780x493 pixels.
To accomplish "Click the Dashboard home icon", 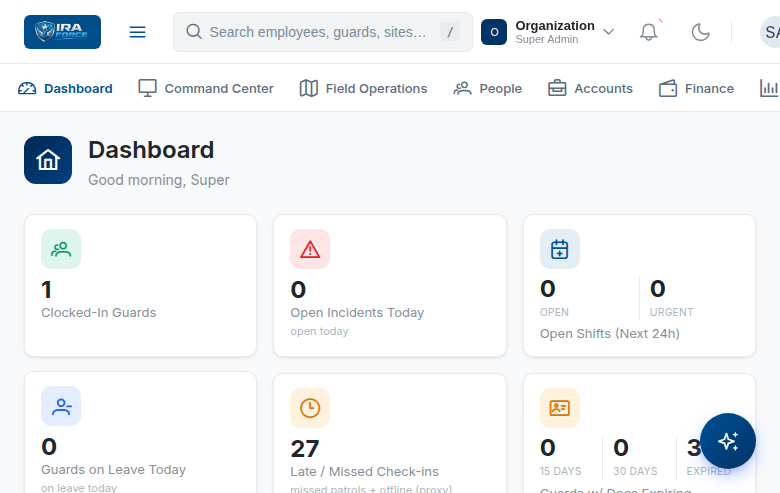I will pyautogui.click(x=48, y=160).
